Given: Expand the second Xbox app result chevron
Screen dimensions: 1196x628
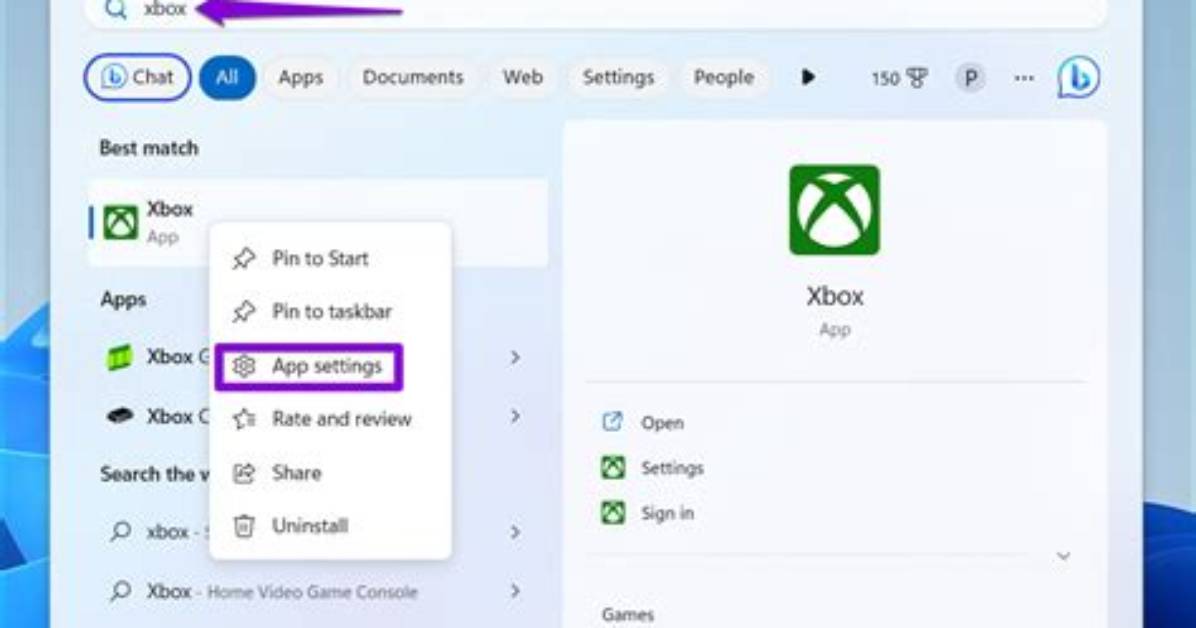Looking at the screenshot, I should pos(516,416).
